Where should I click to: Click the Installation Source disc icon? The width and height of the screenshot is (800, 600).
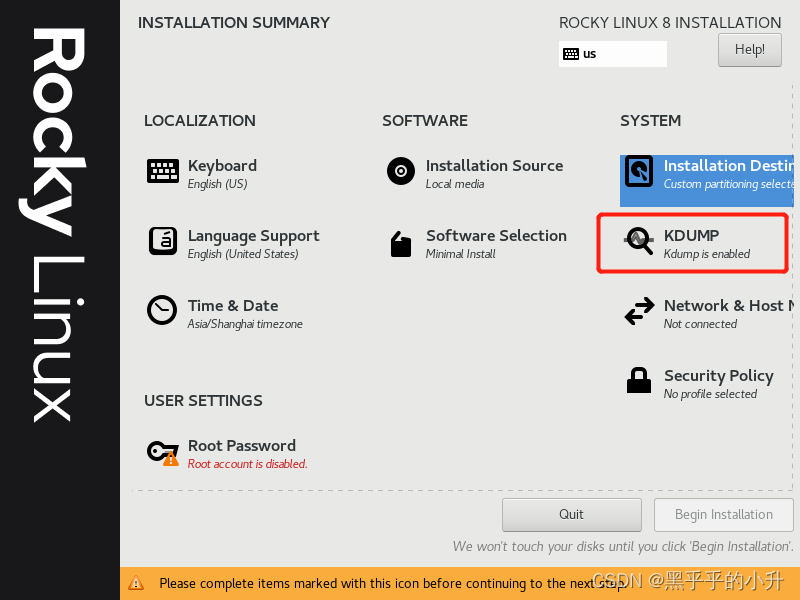(x=401, y=171)
